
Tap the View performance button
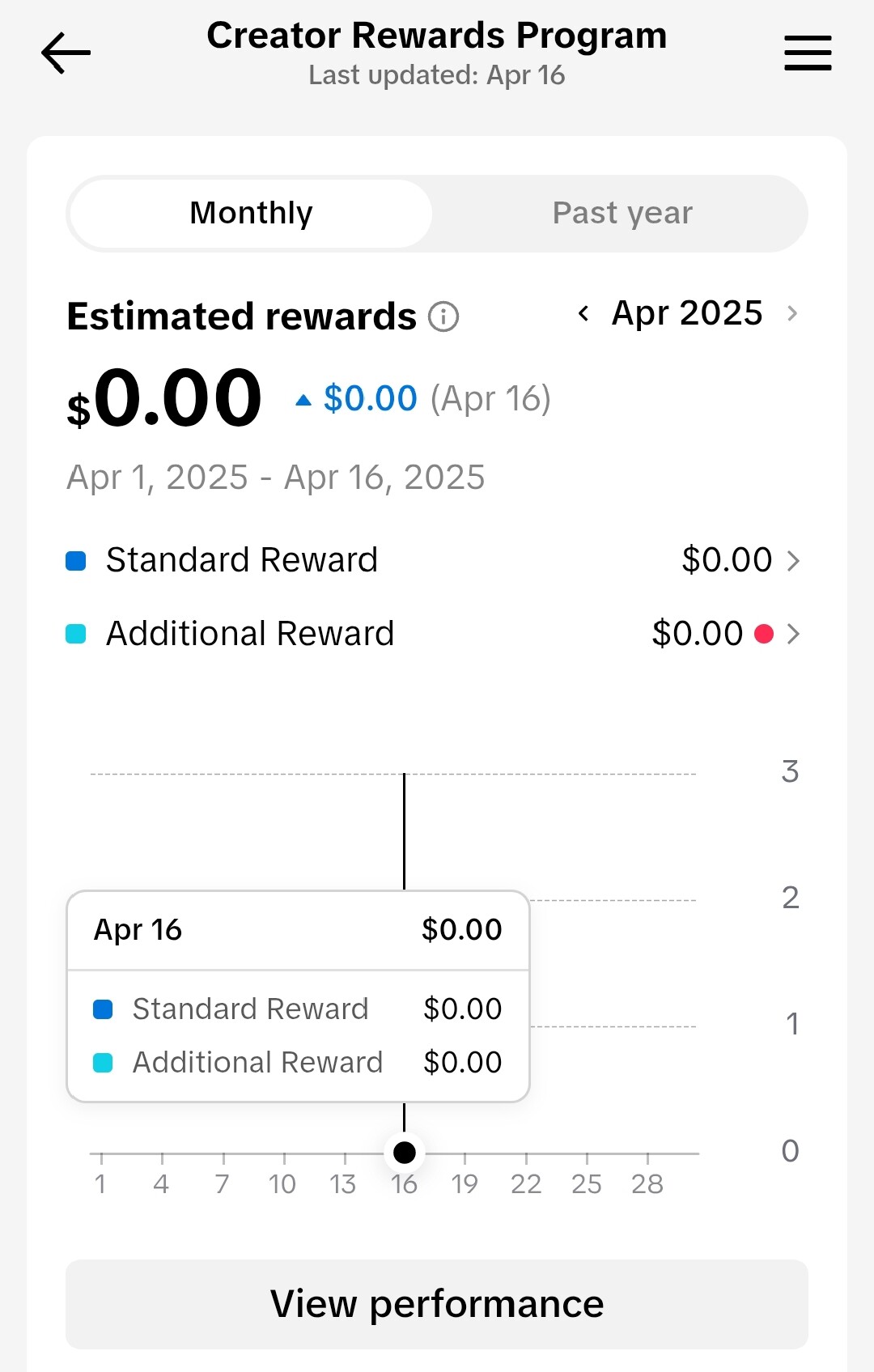click(x=437, y=1304)
